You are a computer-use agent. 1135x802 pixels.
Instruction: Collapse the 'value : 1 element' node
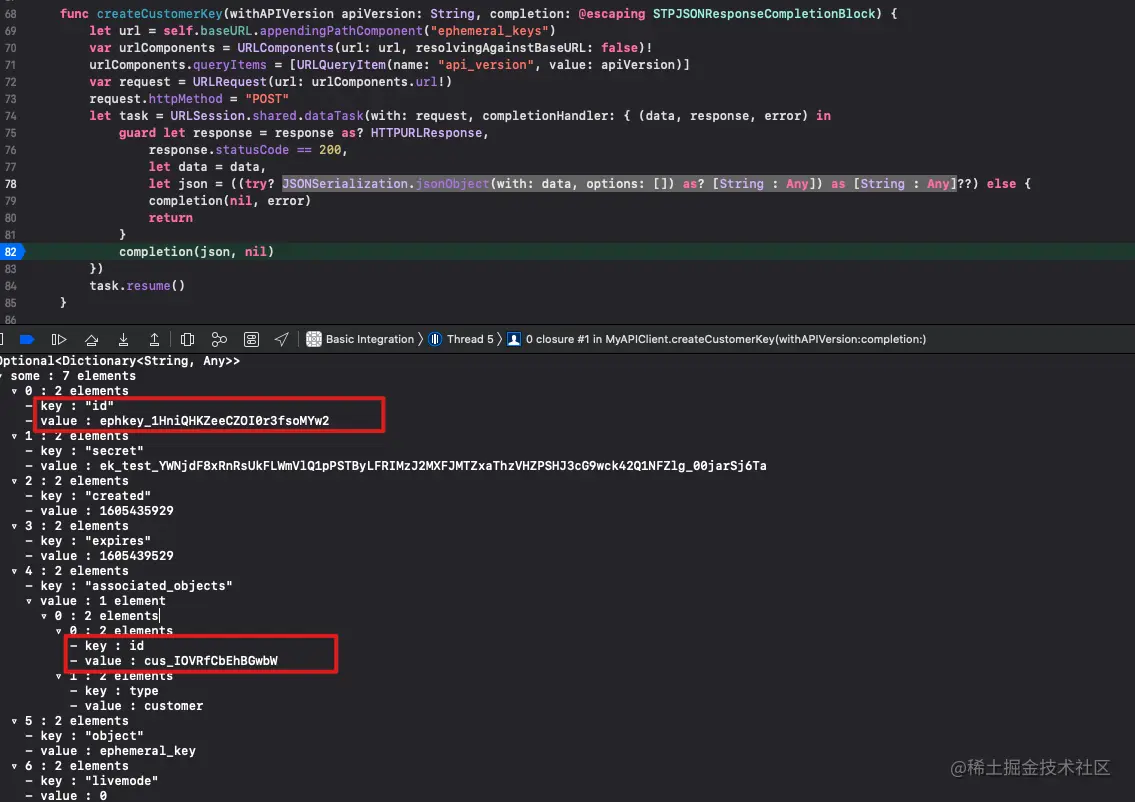(29, 601)
